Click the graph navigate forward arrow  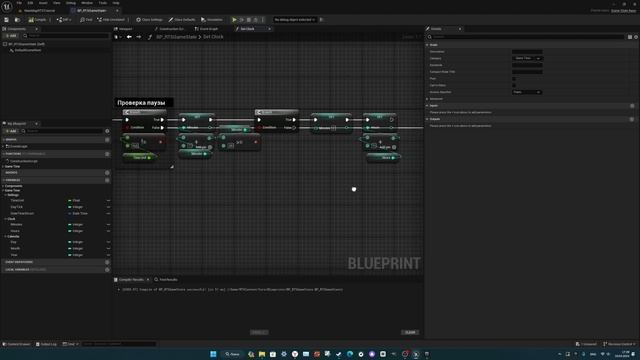(x=139, y=37)
